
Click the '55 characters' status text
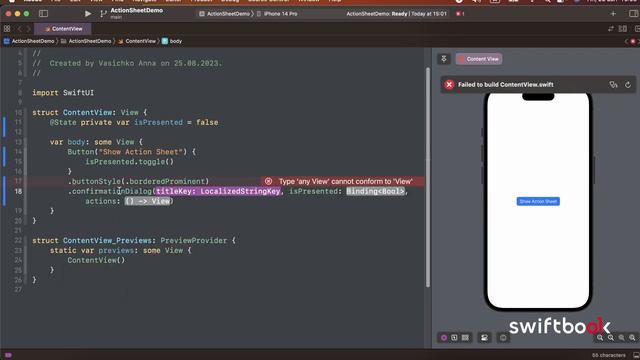click(608, 355)
